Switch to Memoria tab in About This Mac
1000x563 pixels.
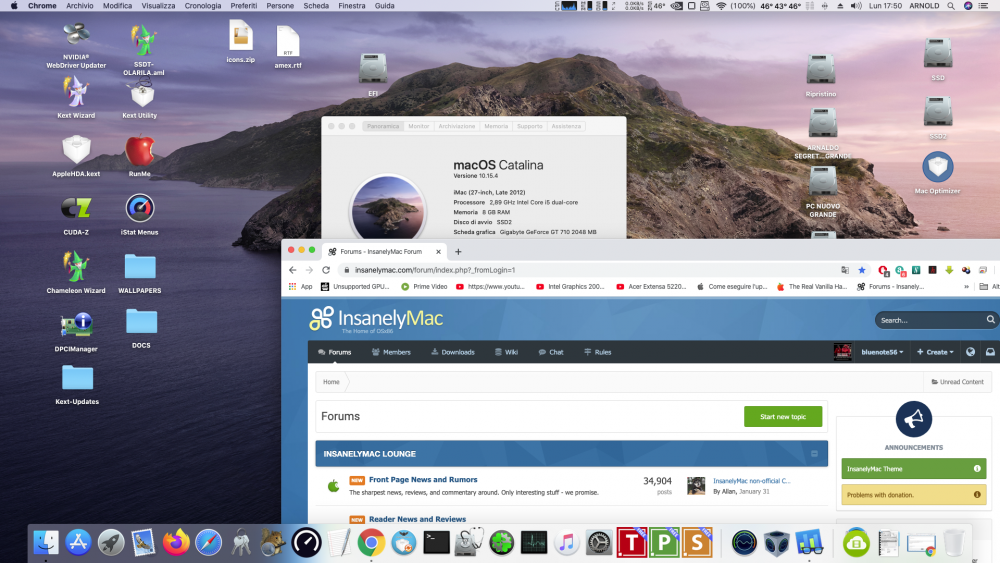[496, 126]
